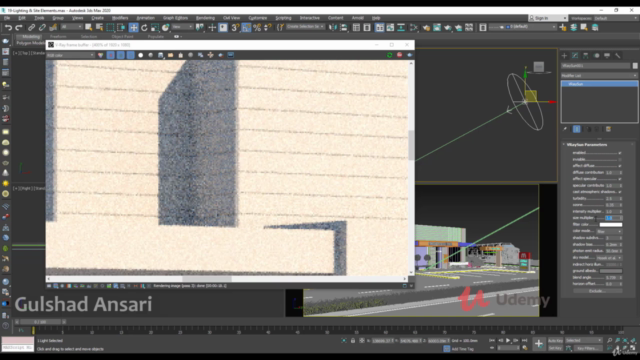
Task: Click the Pin Stack icon
Action: 565,129
